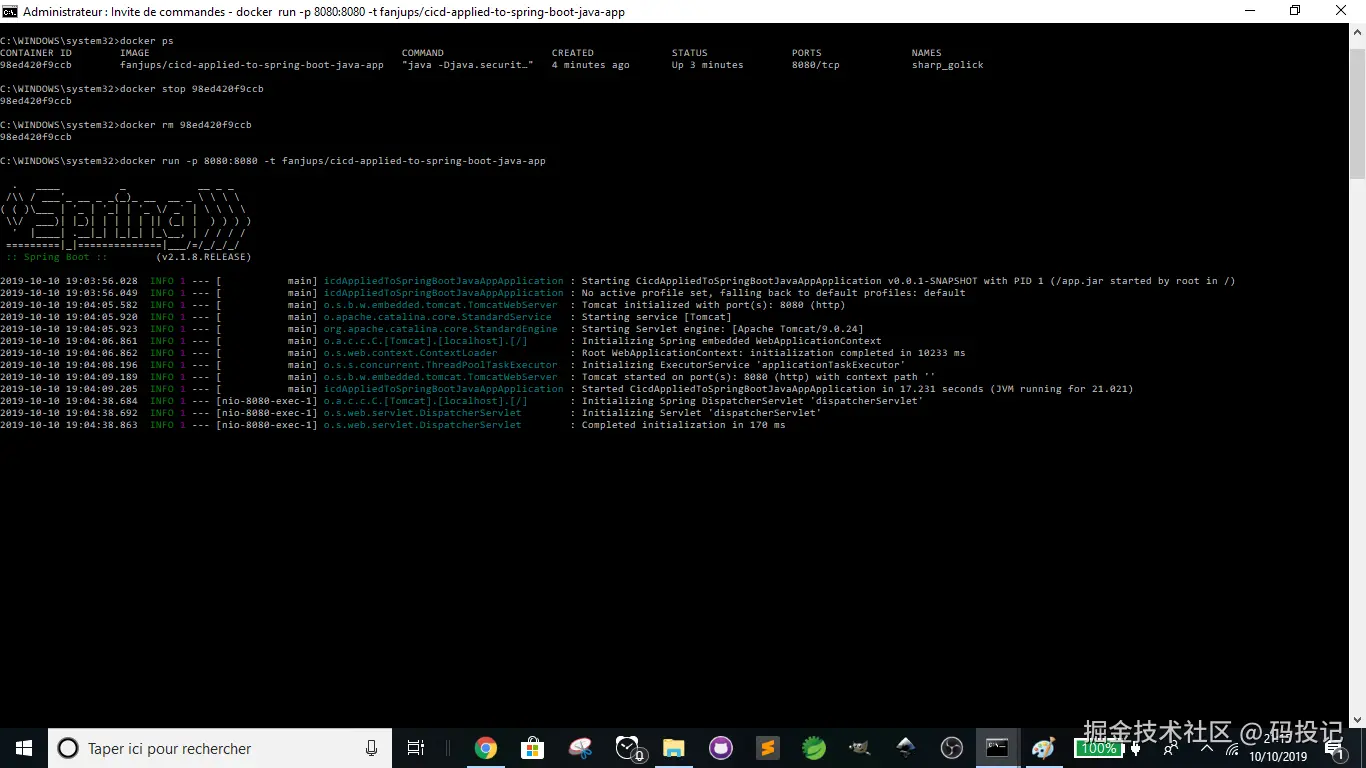The image size is (1366, 768).
Task: Click the '8080/tcp' ports value
Action: click(x=816, y=65)
